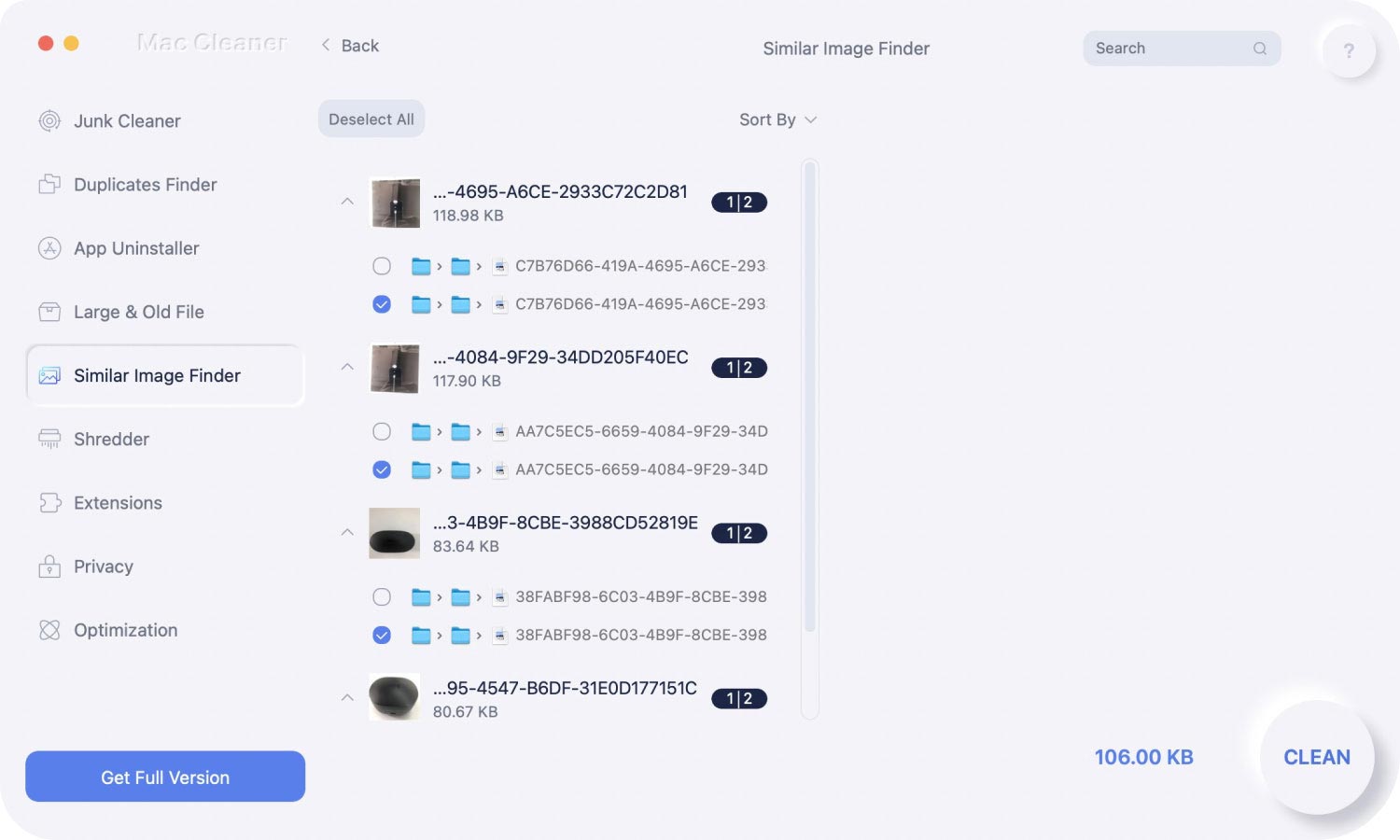Check the unselected 38FABF98 file
Screen dimensions: 1400x840
[382, 597]
